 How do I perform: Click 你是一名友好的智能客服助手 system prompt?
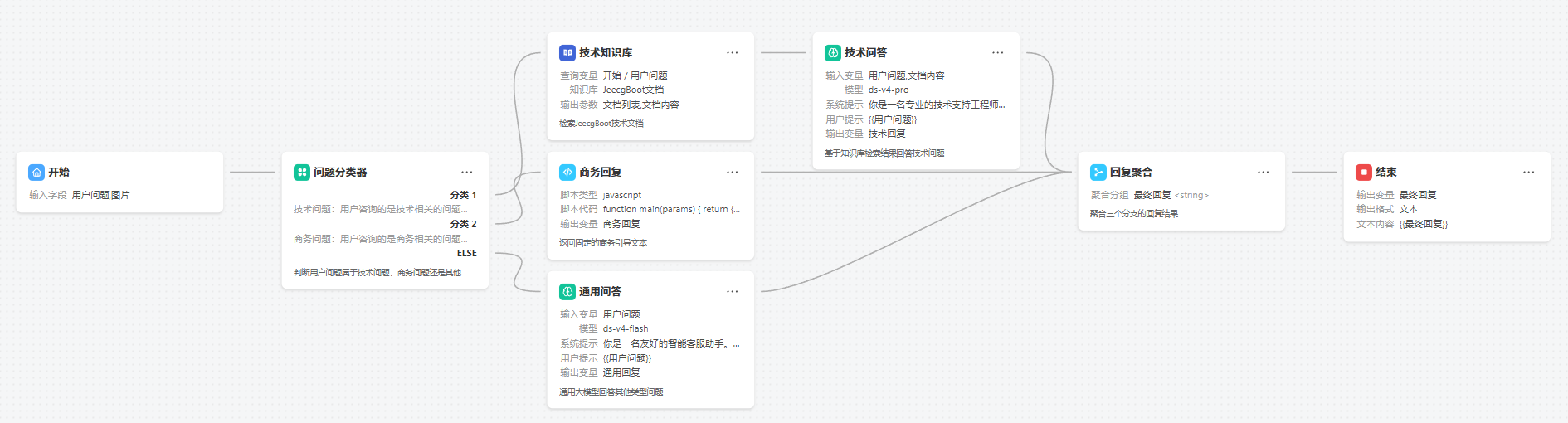coord(671,343)
